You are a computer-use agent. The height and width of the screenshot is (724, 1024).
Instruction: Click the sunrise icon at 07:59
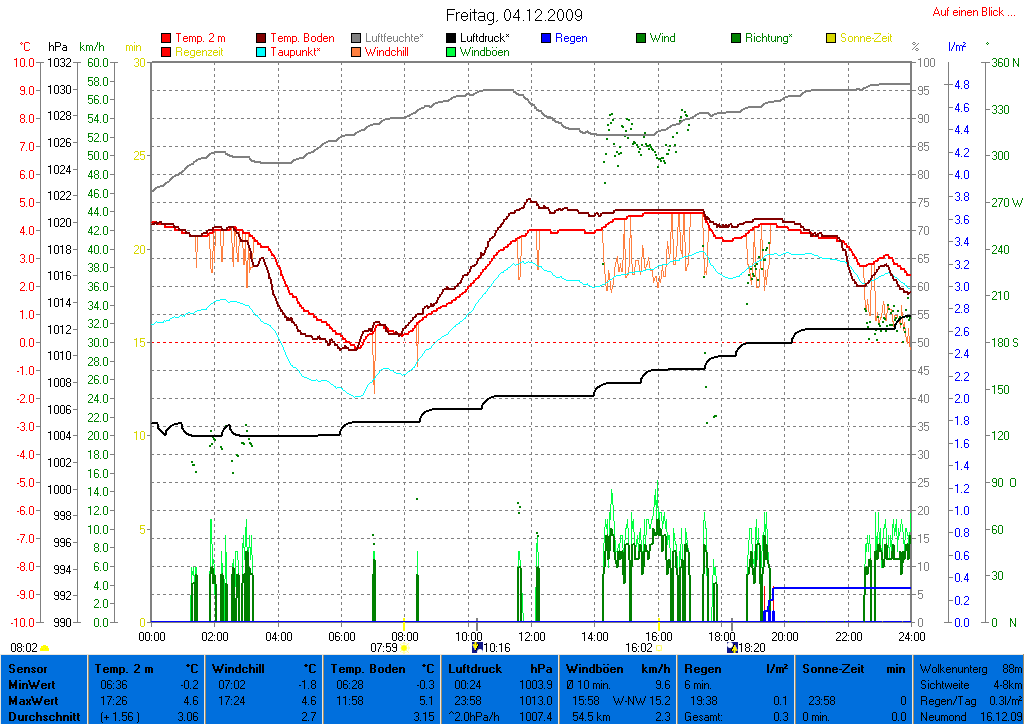(405, 648)
